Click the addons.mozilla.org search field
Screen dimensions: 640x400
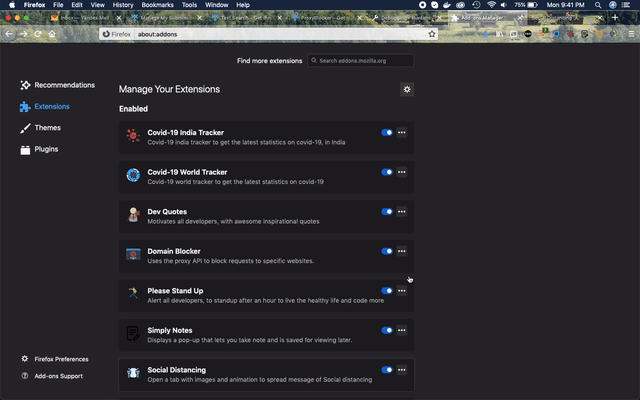(x=361, y=60)
